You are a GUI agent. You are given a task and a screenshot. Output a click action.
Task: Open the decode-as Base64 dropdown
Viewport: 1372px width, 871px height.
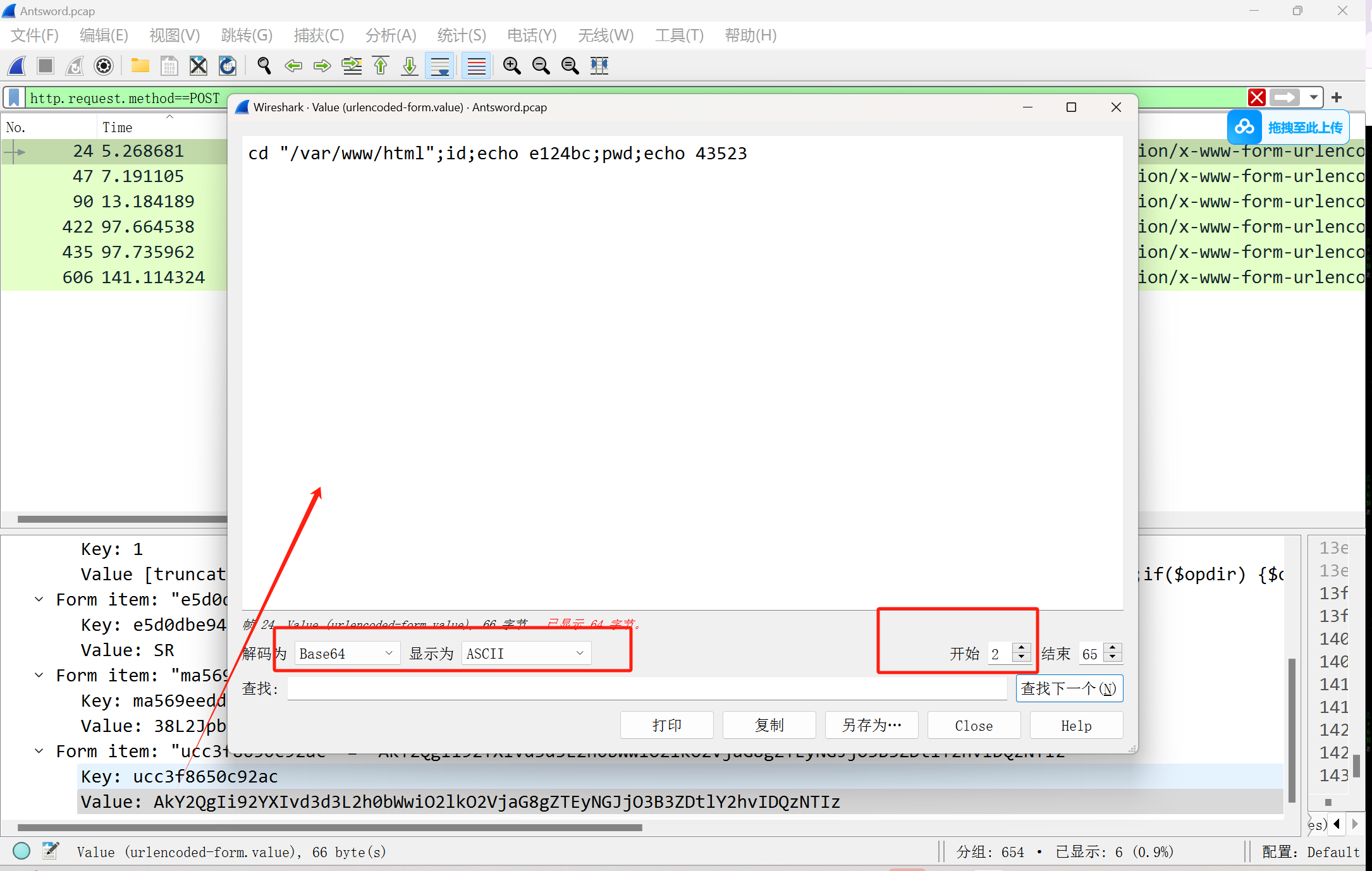click(346, 654)
